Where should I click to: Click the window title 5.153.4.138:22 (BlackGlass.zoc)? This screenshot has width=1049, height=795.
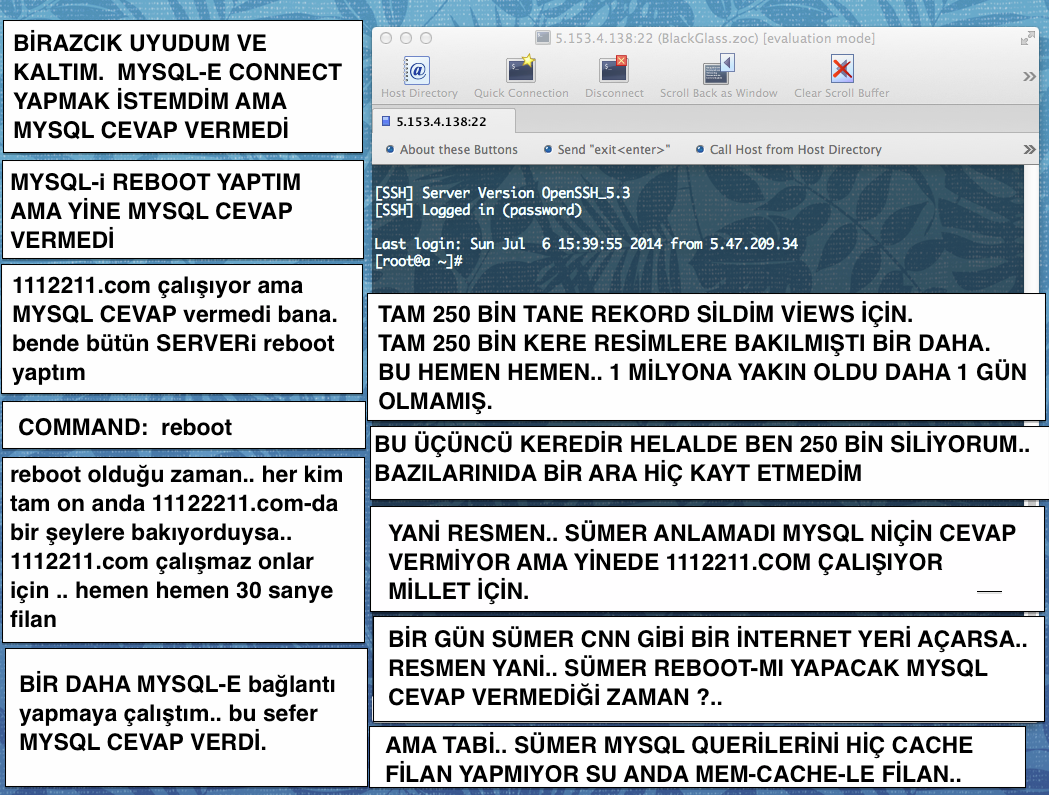(714, 38)
